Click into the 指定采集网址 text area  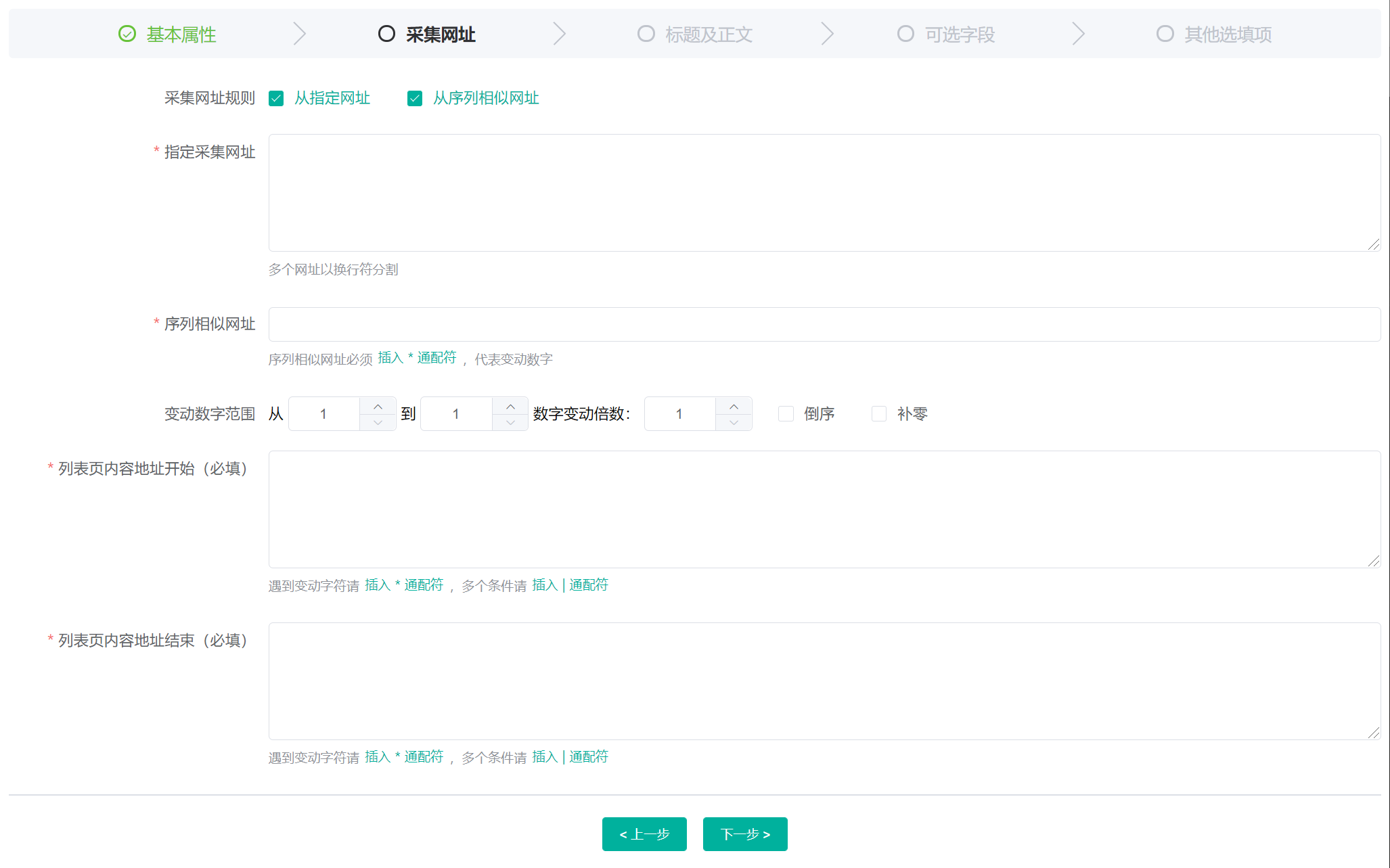click(824, 193)
